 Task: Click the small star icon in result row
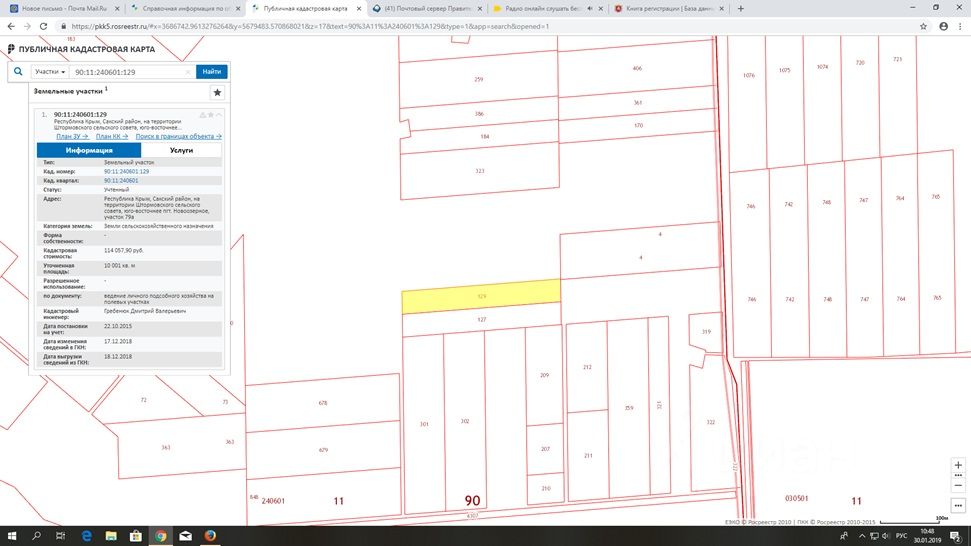(x=211, y=115)
